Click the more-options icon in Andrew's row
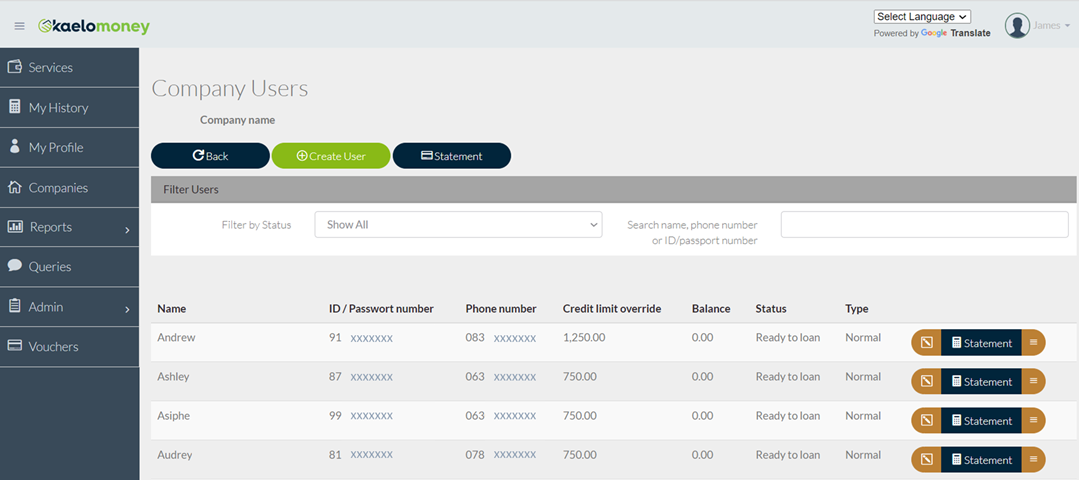This screenshot has height=480, width=1079. click(x=1033, y=343)
